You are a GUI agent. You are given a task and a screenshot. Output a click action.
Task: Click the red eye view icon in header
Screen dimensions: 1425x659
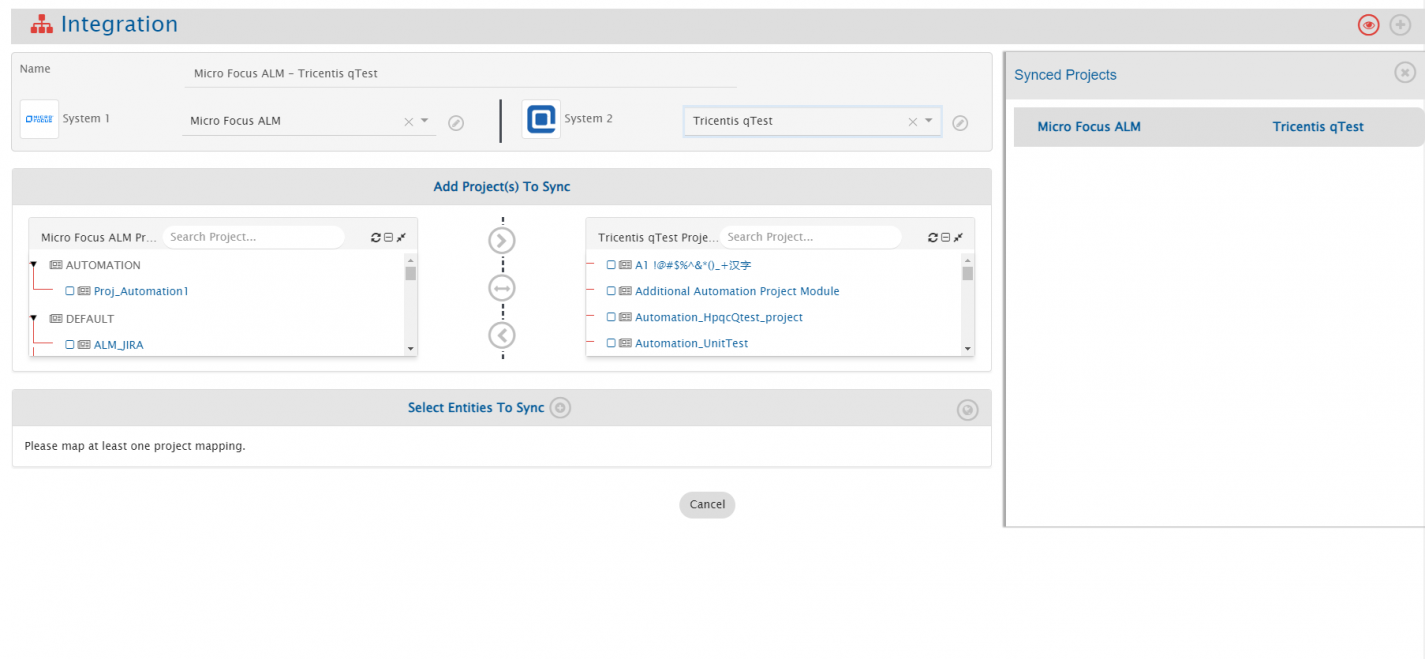(x=1368, y=25)
